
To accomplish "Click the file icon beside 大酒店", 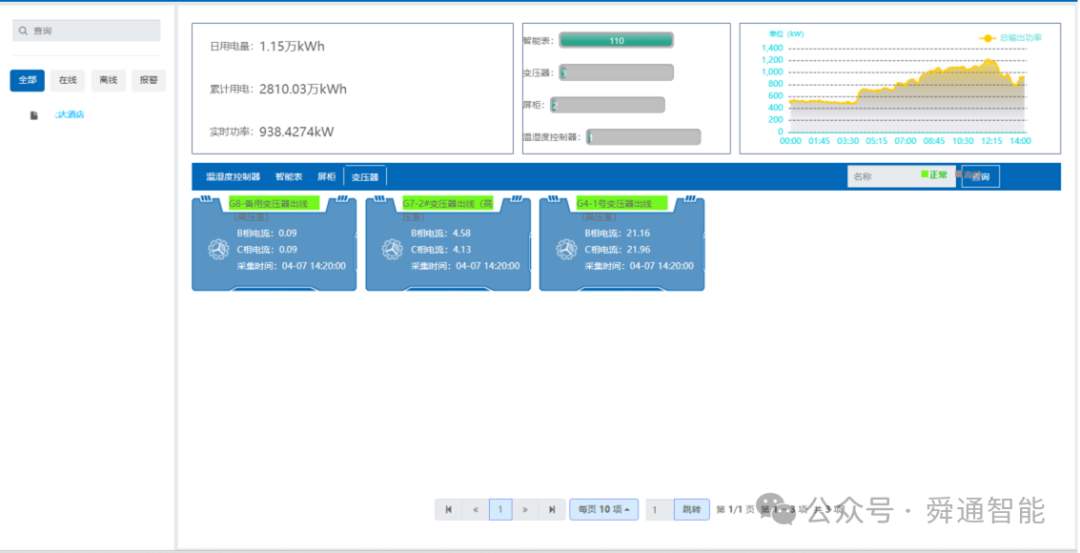I will [x=34, y=115].
